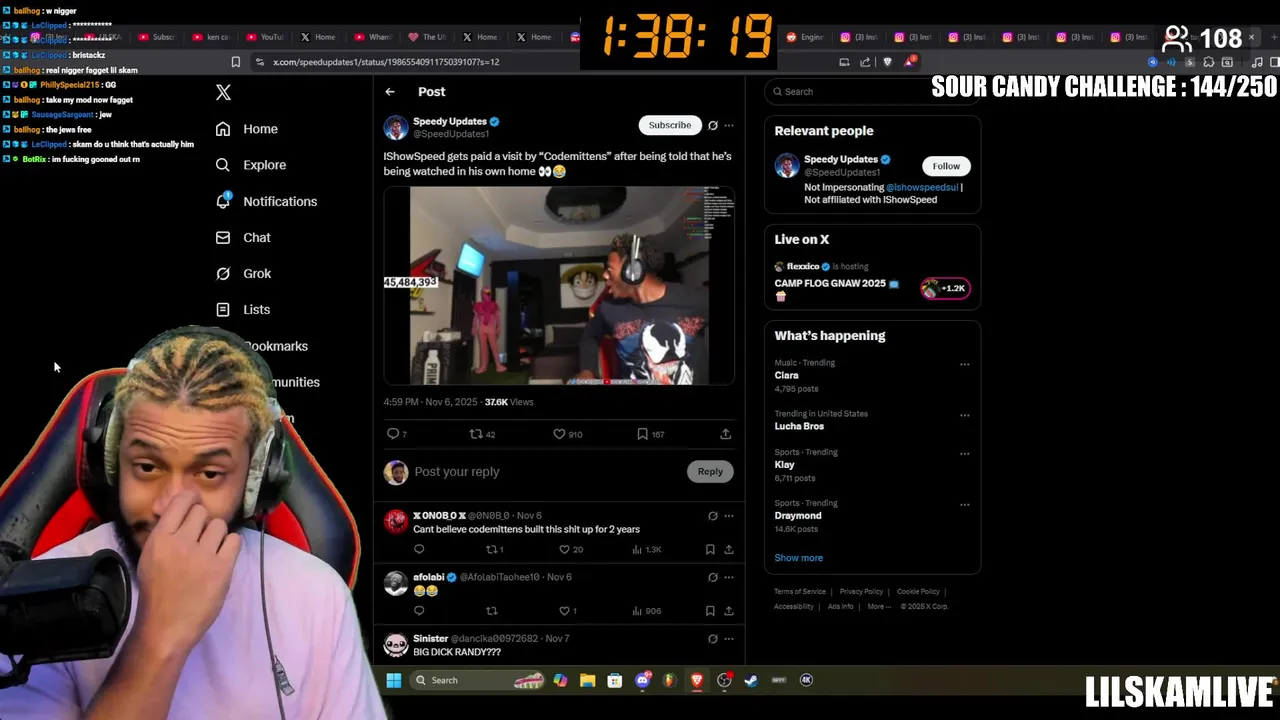Go to Home in X sidebar

[247, 129]
